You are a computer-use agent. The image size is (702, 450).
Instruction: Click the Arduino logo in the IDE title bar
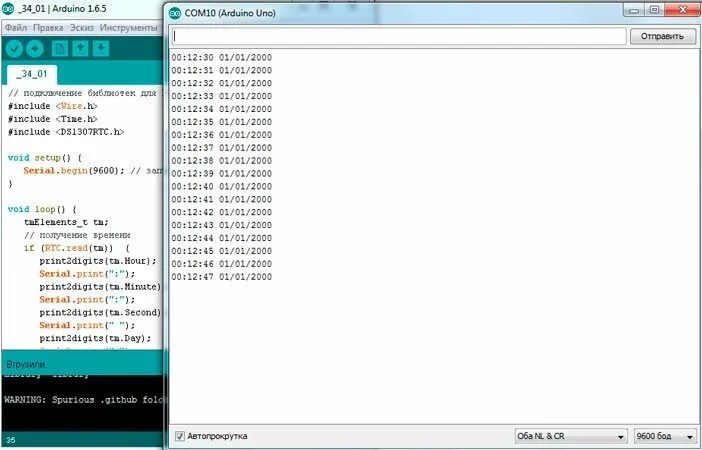pos(8,9)
